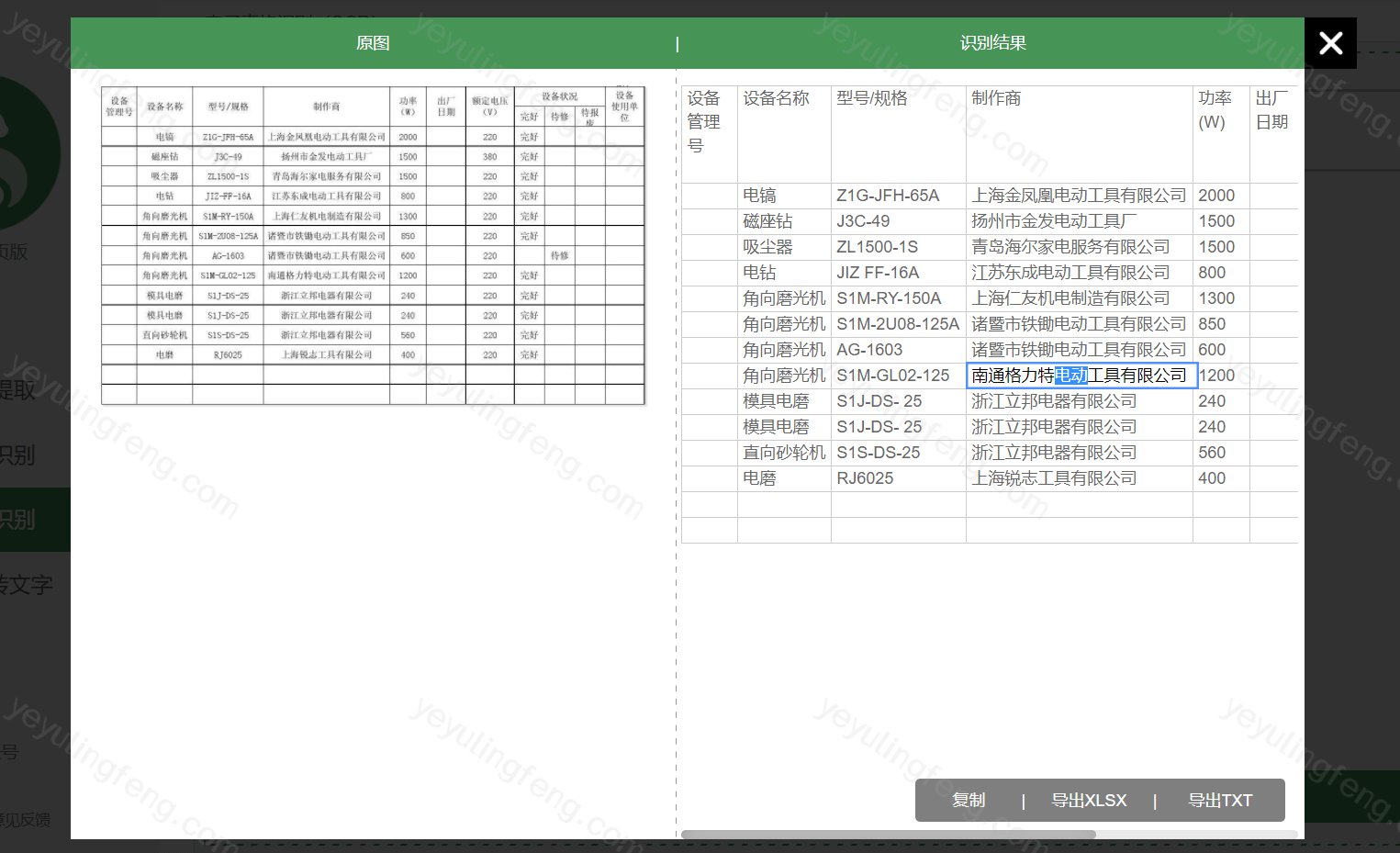Click the power value 560
This screenshot has width=1400, height=853.
[1221, 453]
